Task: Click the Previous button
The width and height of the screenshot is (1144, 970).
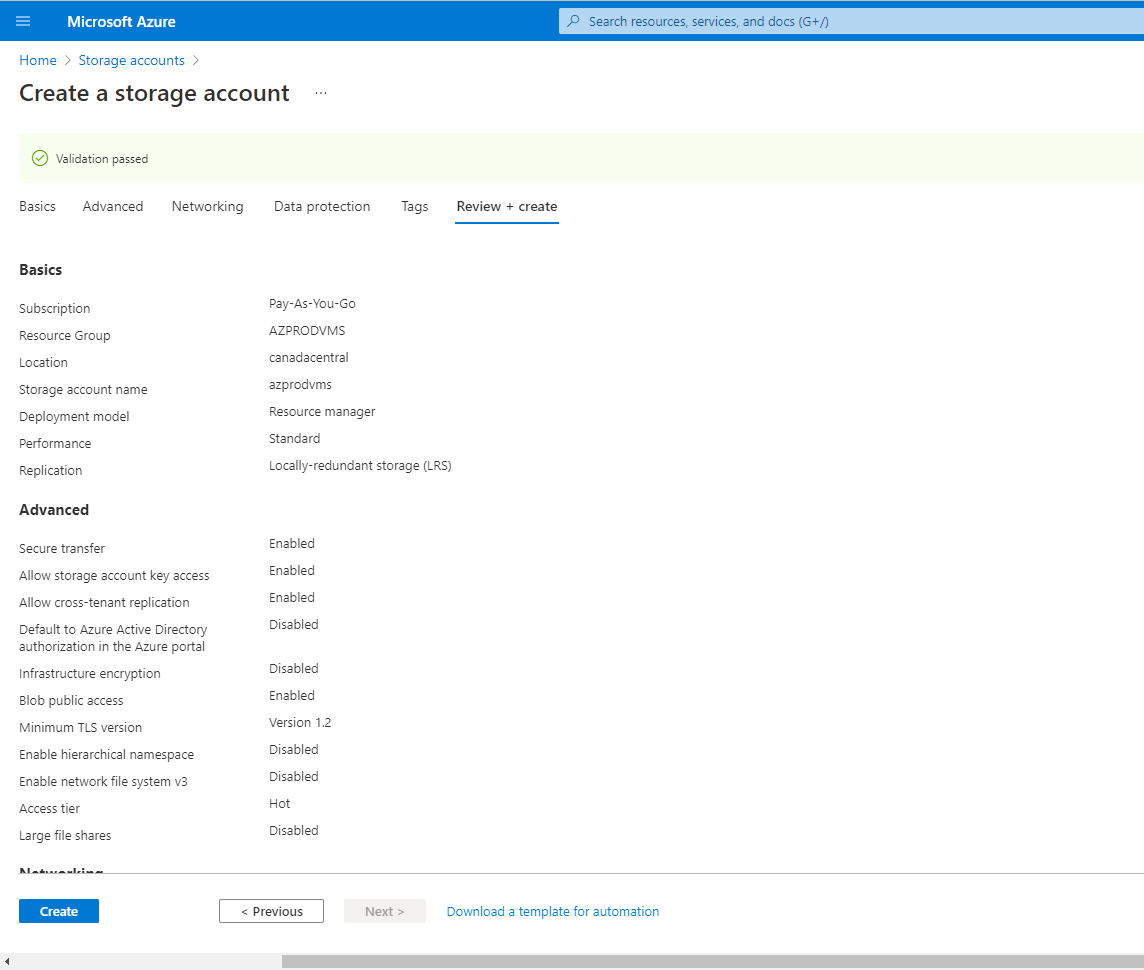Action: 271,911
